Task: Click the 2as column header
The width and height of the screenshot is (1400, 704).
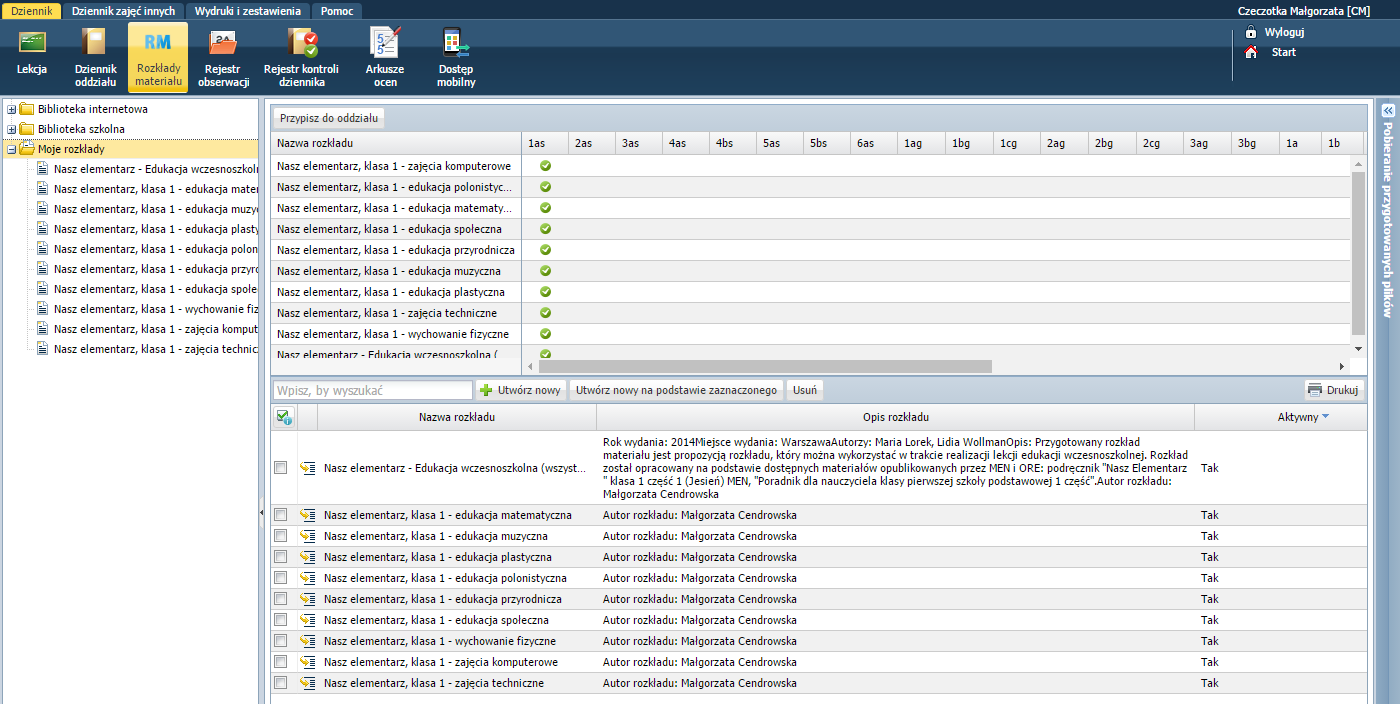Action: pyautogui.click(x=591, y=144)
